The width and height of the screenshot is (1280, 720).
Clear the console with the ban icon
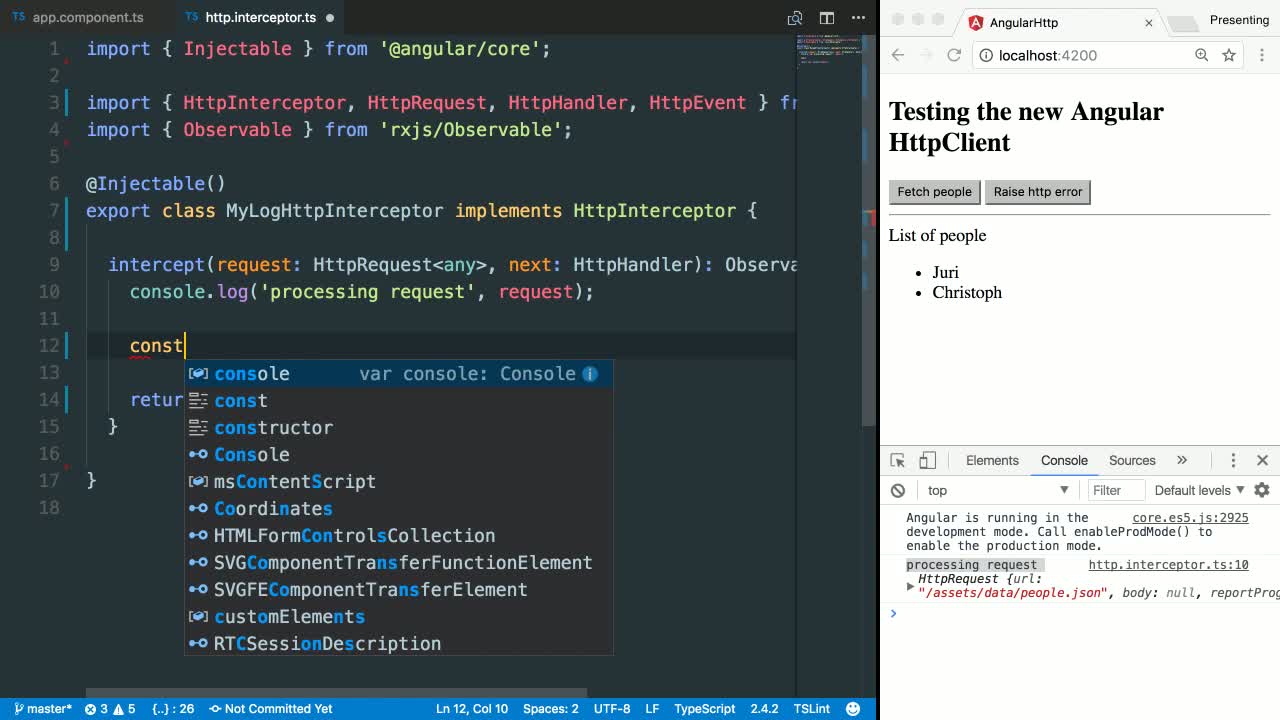click(898, 490)
